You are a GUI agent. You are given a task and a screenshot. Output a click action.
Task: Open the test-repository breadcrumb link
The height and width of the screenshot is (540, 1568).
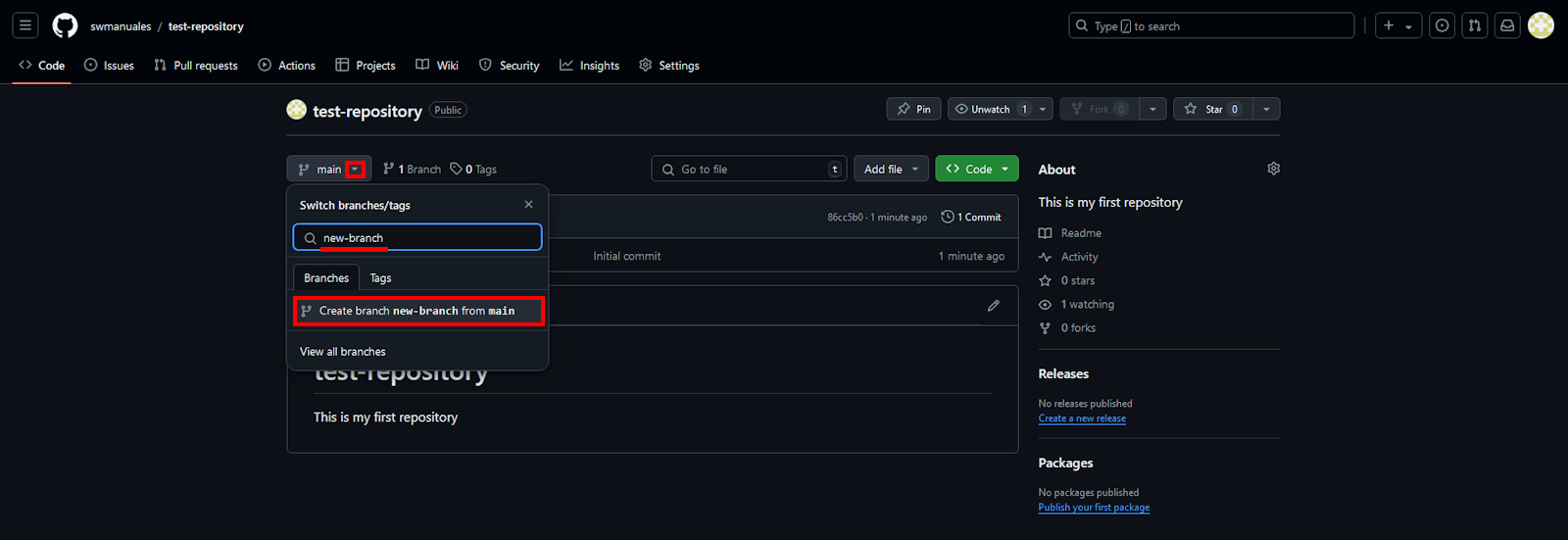[206, 26]
